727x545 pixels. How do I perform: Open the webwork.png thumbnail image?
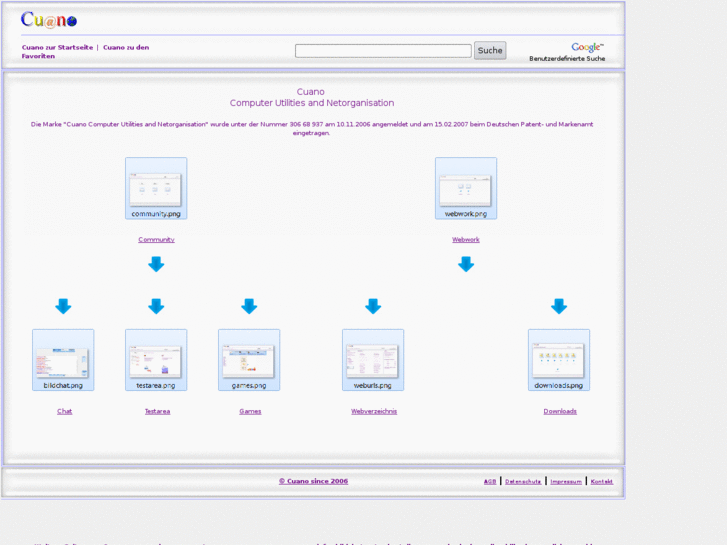(466, 188)
